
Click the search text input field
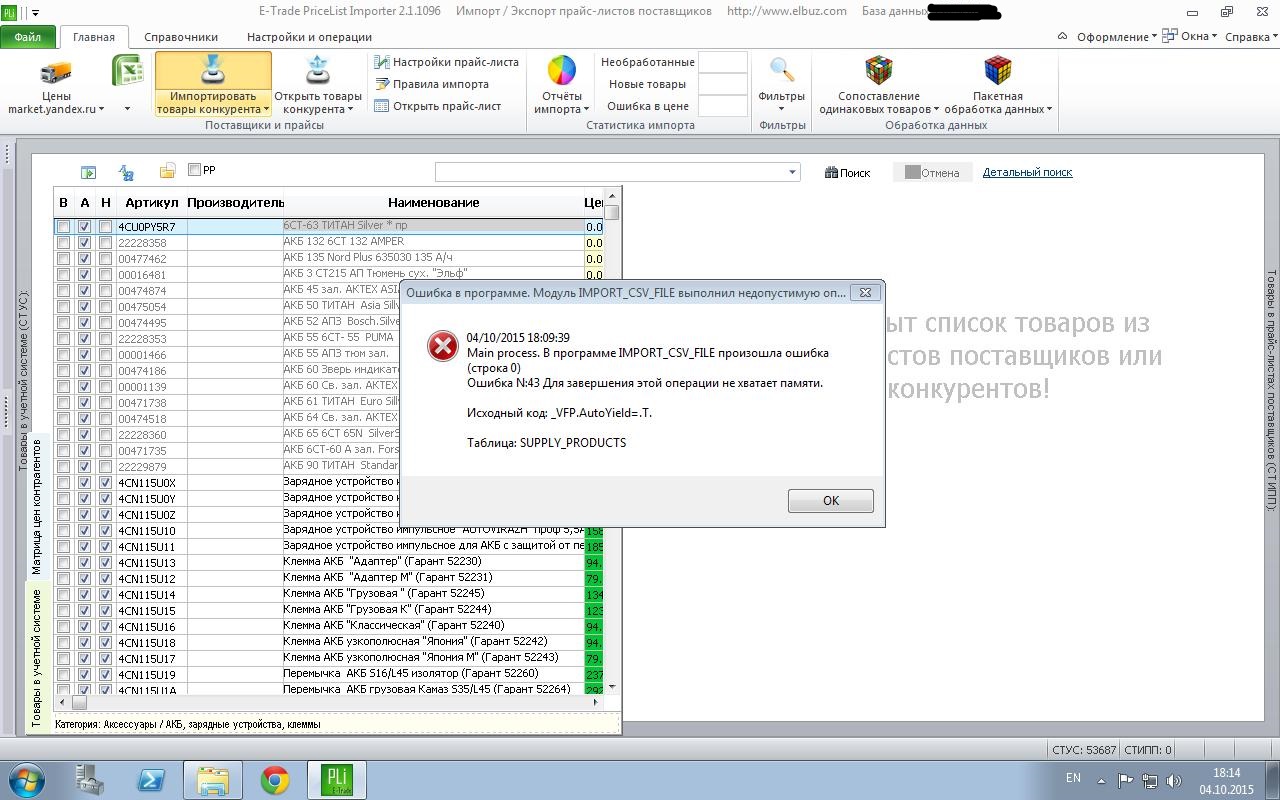click(x=611, y=172)
